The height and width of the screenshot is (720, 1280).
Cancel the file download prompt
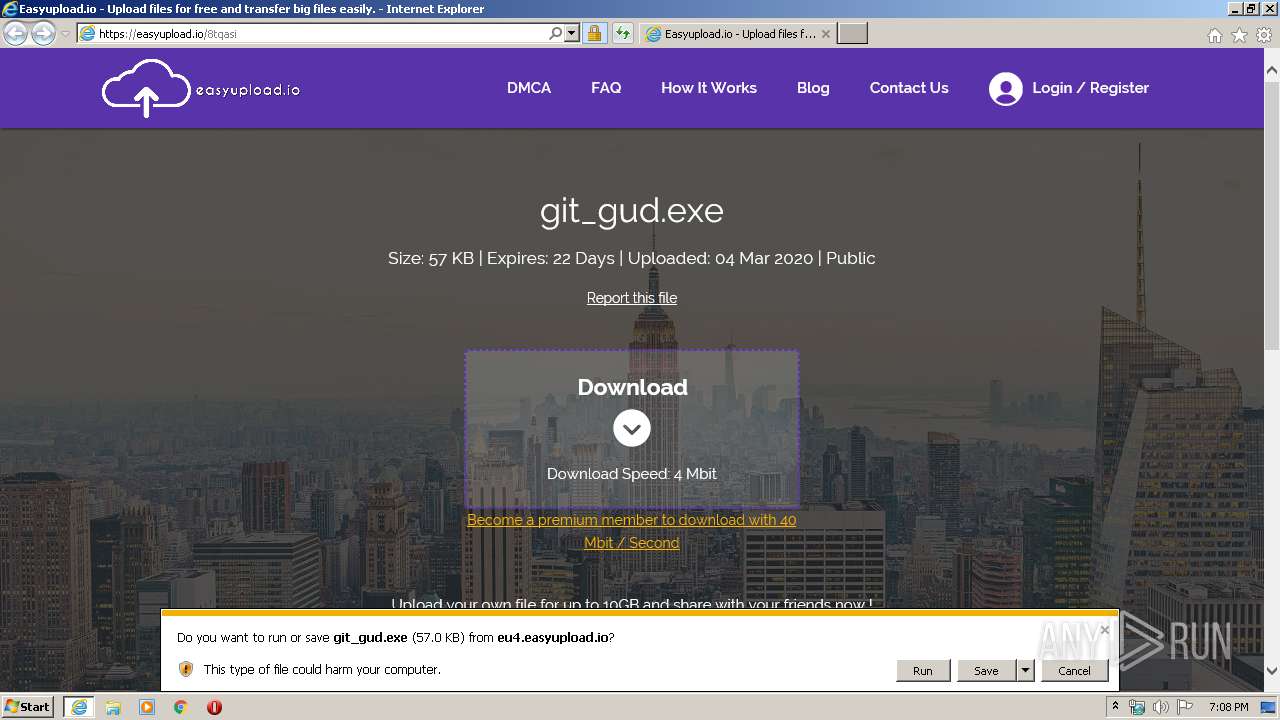(x=1074, y=671)
